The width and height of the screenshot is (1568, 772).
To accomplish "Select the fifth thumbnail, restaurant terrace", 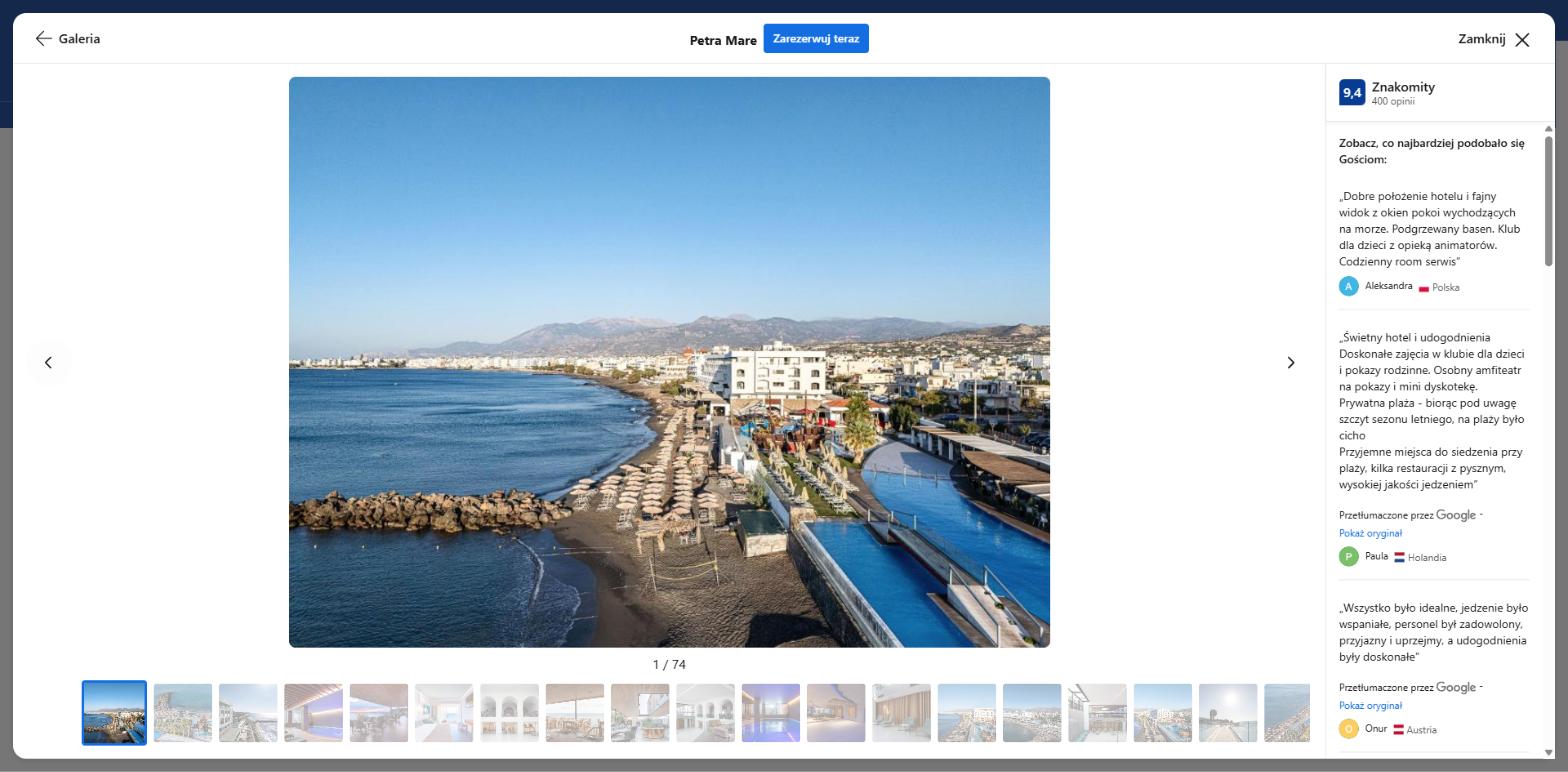I will pos(379,713).
